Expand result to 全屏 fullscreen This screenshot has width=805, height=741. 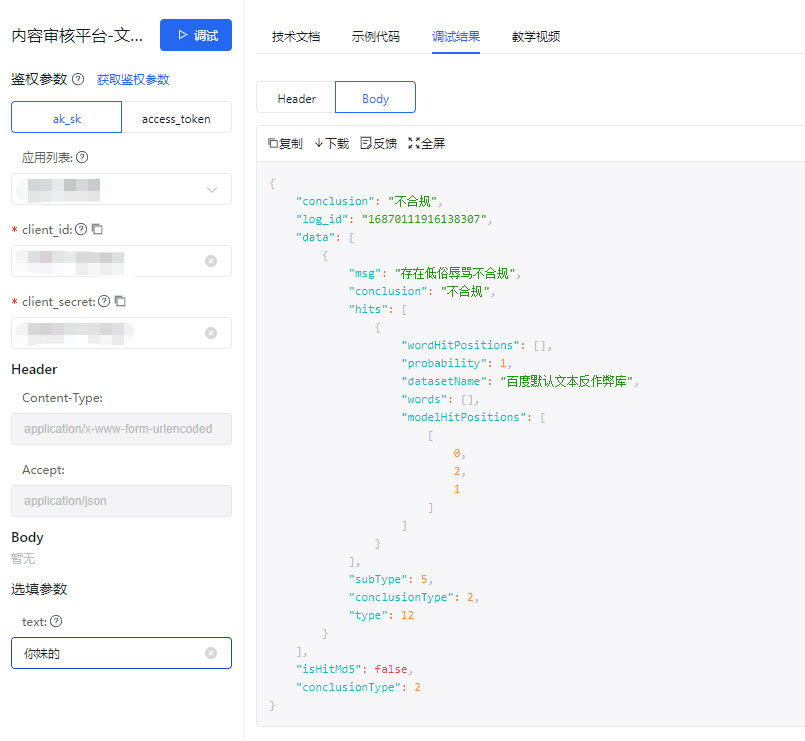coord(426,143)
